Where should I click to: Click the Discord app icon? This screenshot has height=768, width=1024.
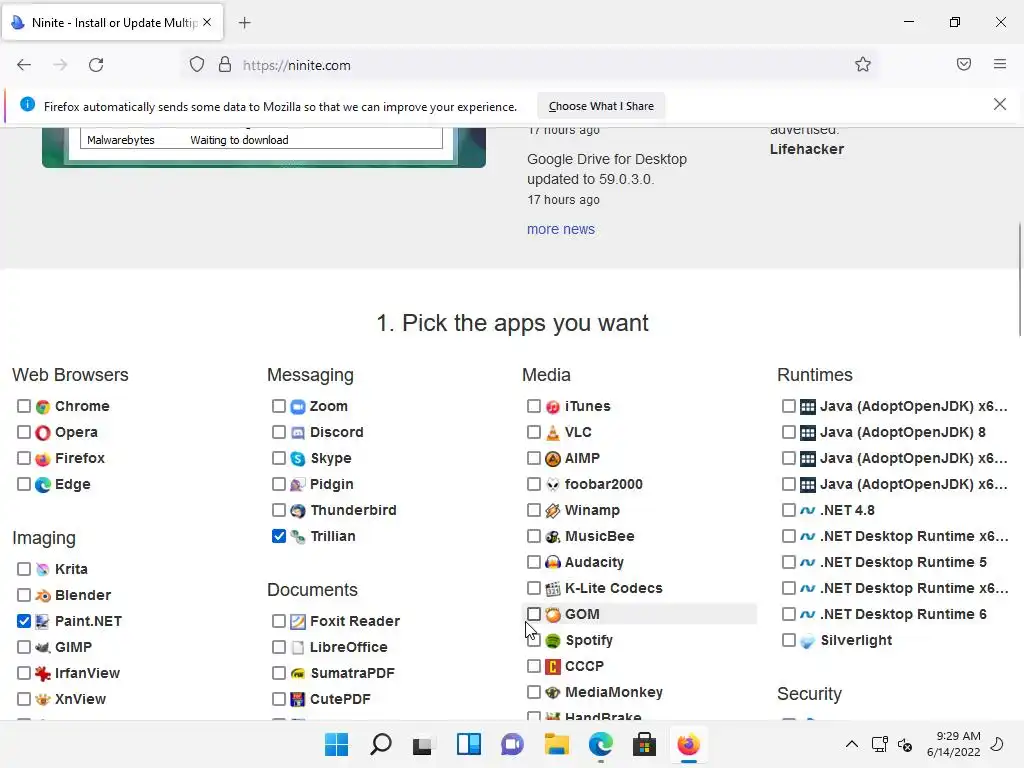(x=298, y=432)
